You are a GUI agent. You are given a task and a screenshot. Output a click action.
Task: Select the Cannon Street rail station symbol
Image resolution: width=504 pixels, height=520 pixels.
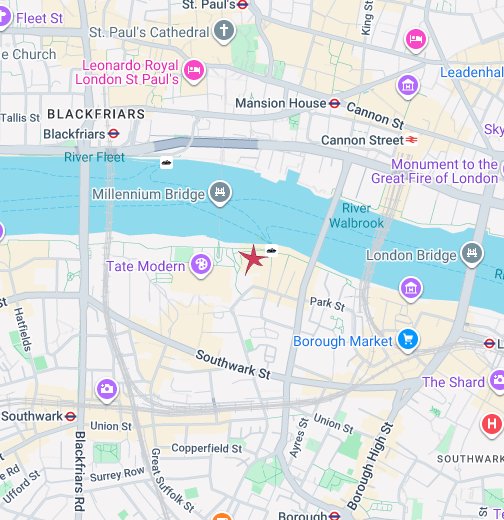[x=411, y=140]
